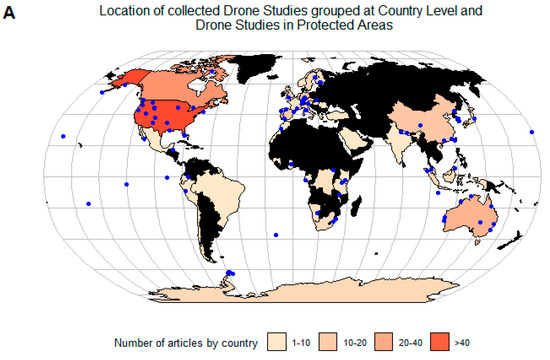Click the 10-20 articles legend swatch
Viewport: 550px width, 360px height.
328,342
